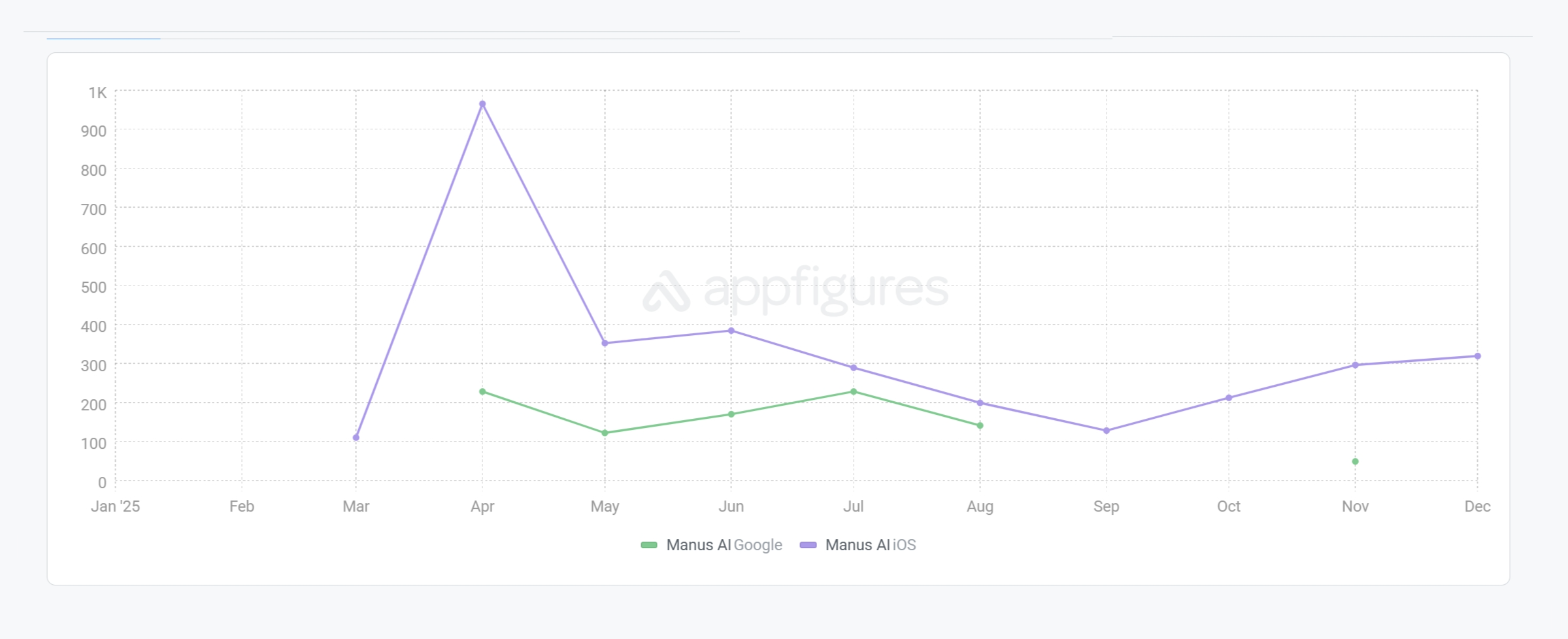Screen dimensions: 1568x639
Task: Toggle the Manus AI iOS legend entry
Action: [x=858, y=545]
